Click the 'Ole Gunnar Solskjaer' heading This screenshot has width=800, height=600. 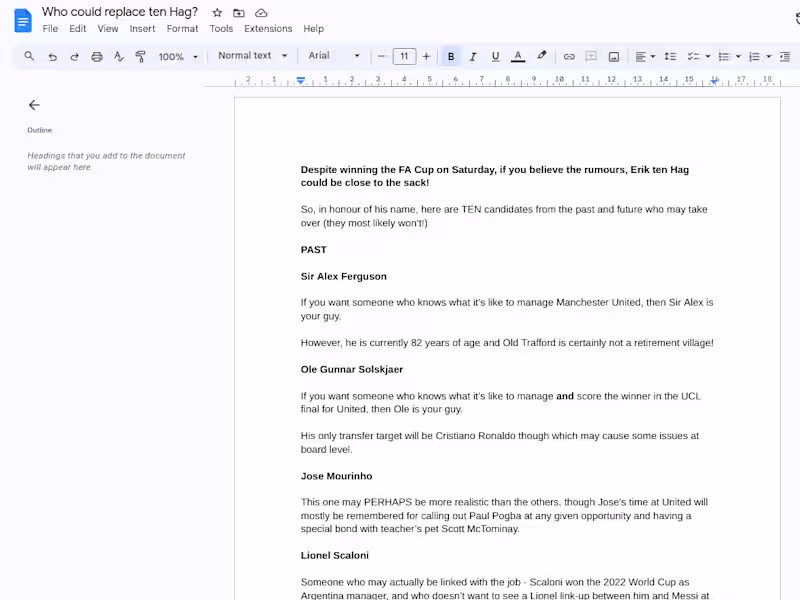click(352, 369)
